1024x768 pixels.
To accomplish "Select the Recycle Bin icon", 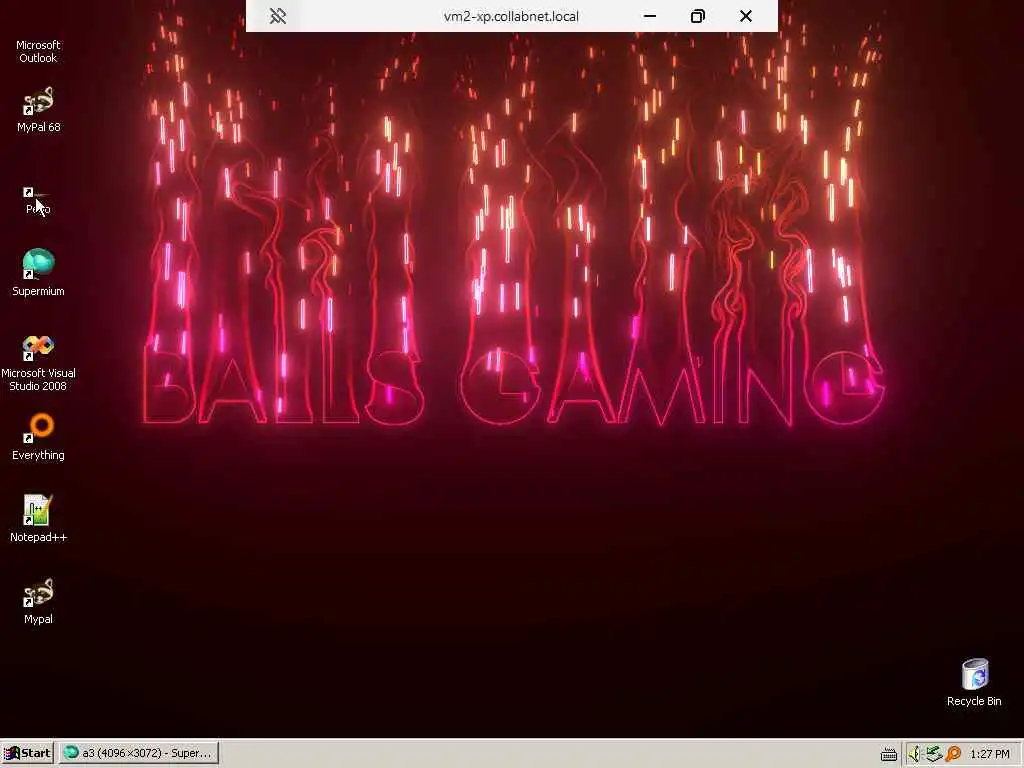I will 974,675.
